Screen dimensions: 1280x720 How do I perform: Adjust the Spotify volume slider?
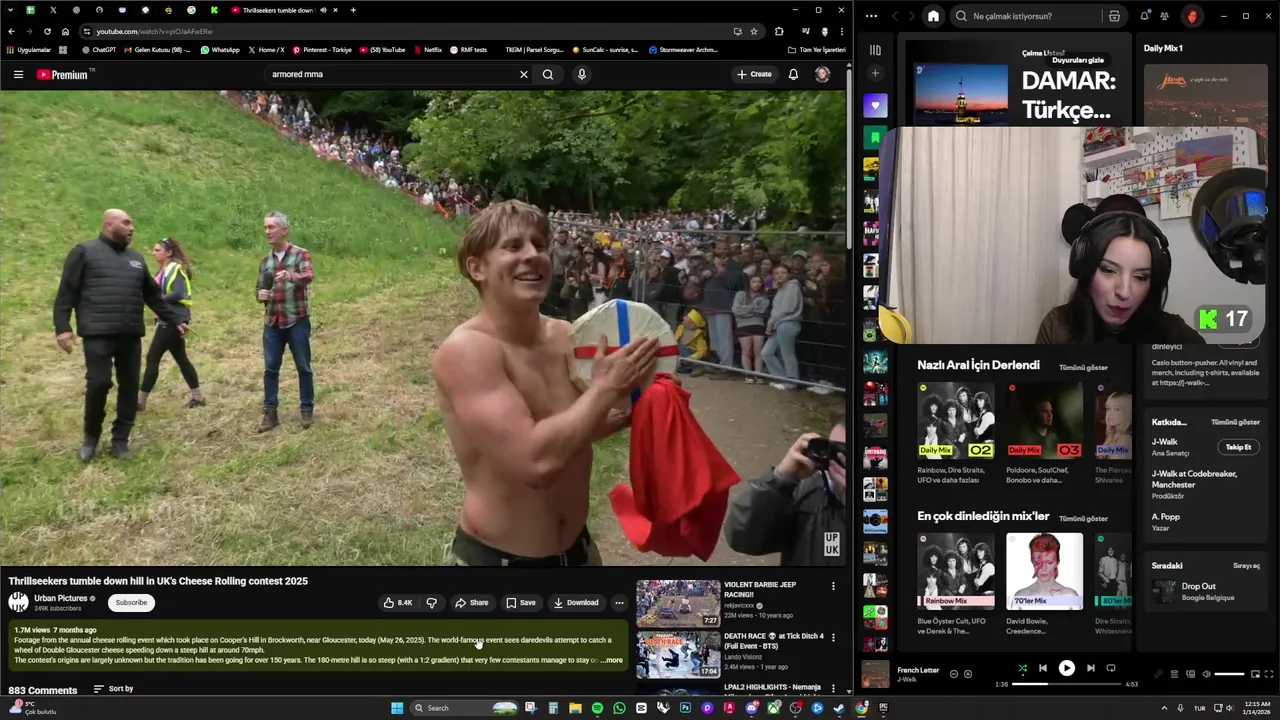[x=1229, y=675]
